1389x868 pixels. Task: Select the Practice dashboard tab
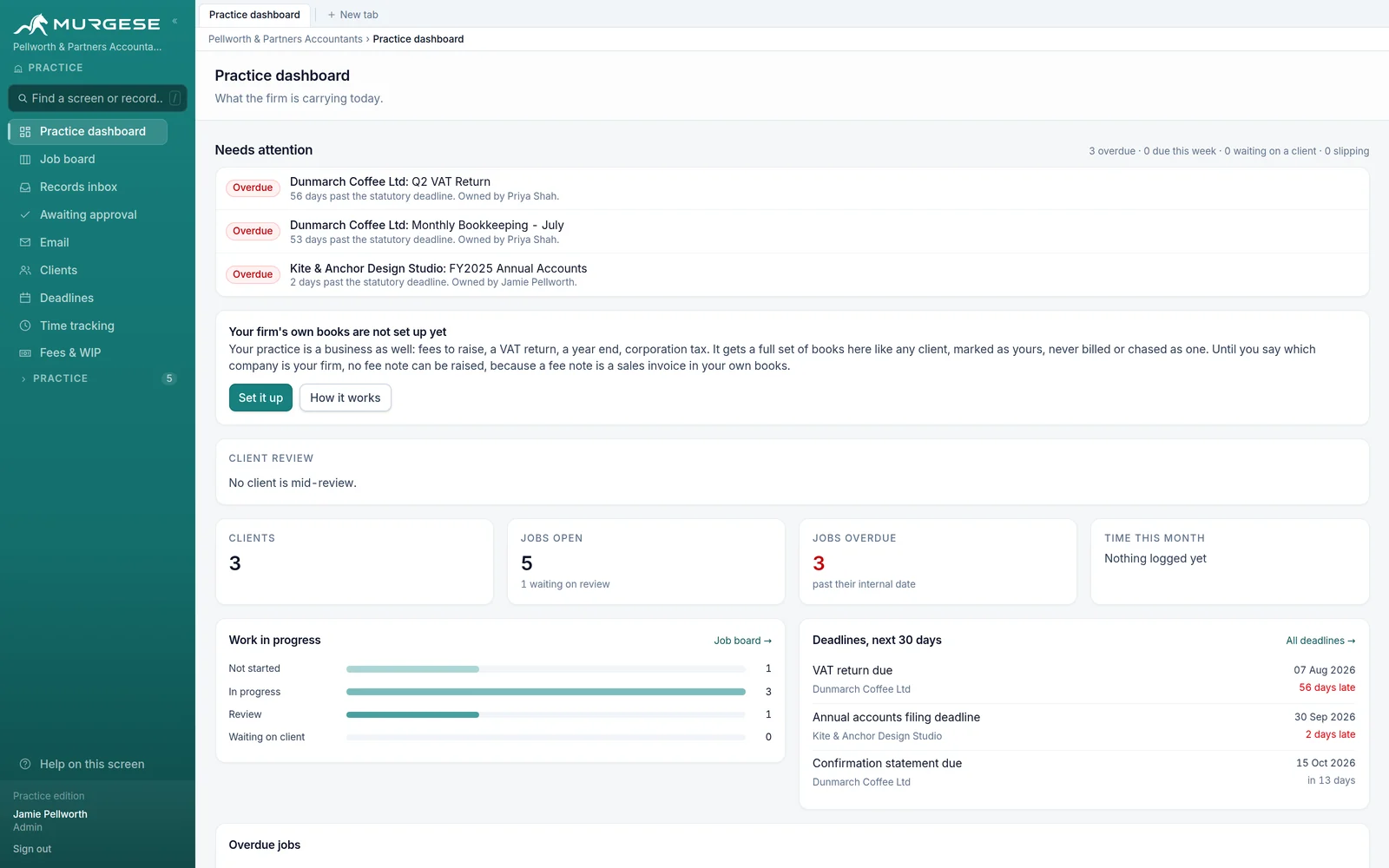pos(254,15)
